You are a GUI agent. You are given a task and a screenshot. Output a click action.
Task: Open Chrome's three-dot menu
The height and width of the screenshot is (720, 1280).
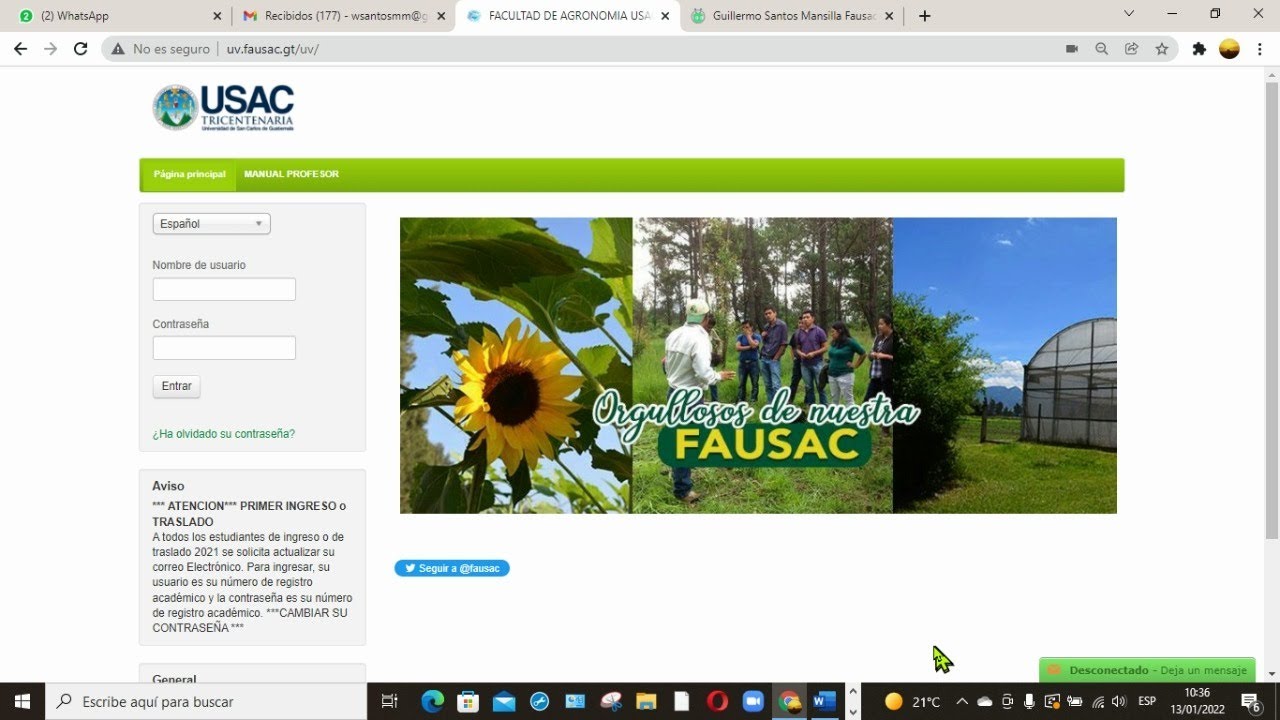coord(1258,48)
